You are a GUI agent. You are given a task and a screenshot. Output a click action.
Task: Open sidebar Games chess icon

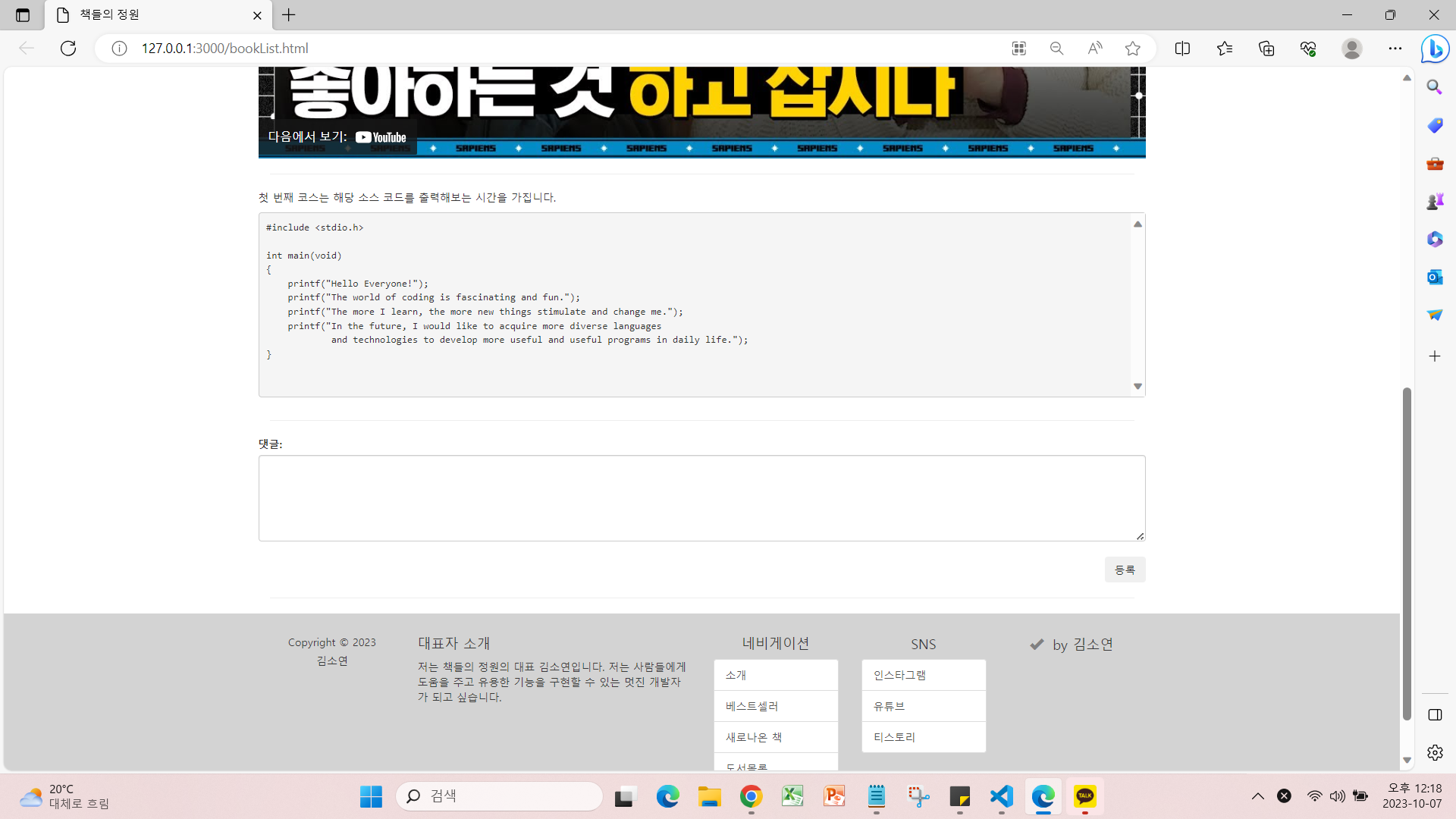tap(1434, 201)
